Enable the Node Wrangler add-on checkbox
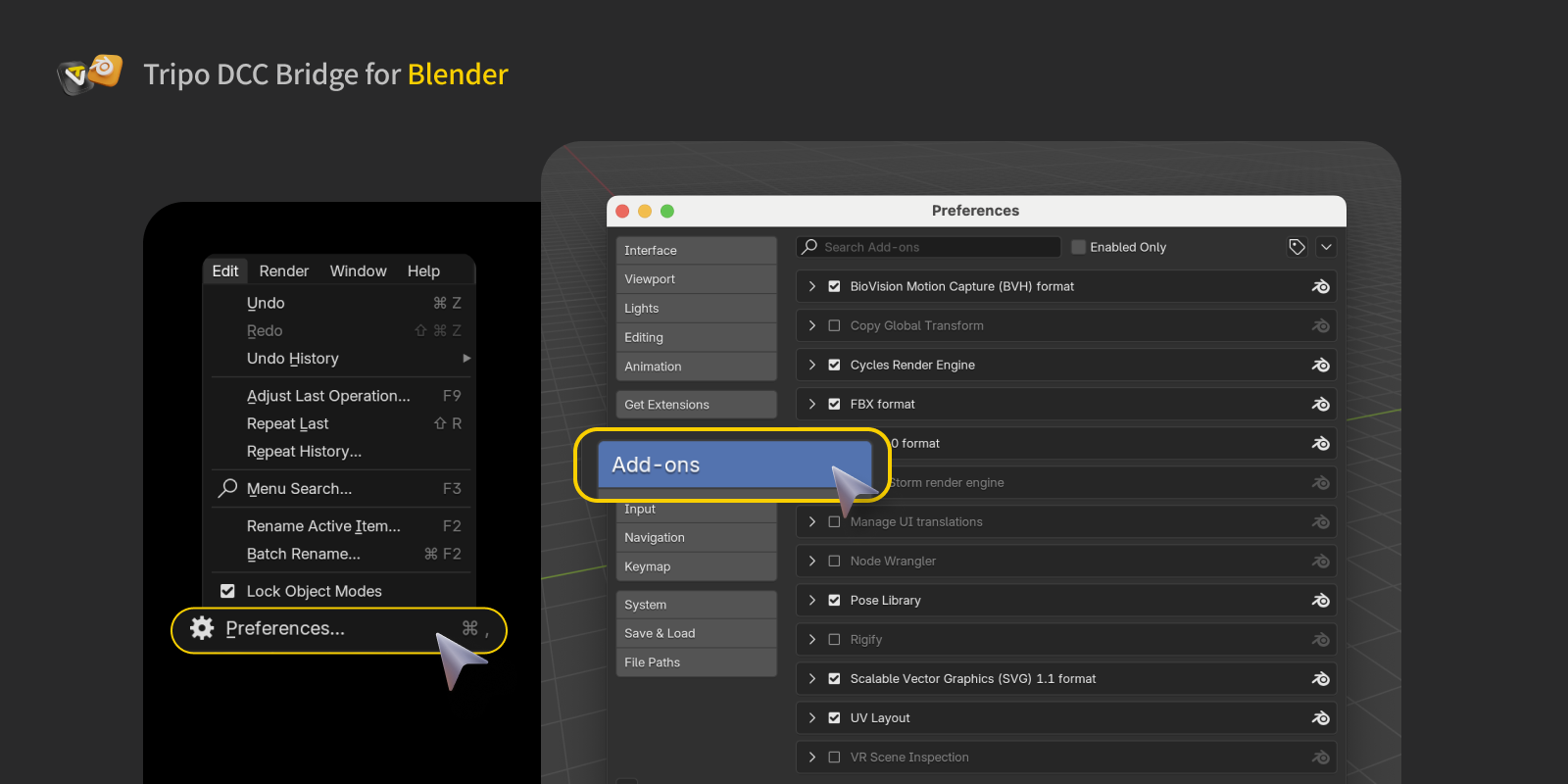The image size is (1568, 784). 834,561
